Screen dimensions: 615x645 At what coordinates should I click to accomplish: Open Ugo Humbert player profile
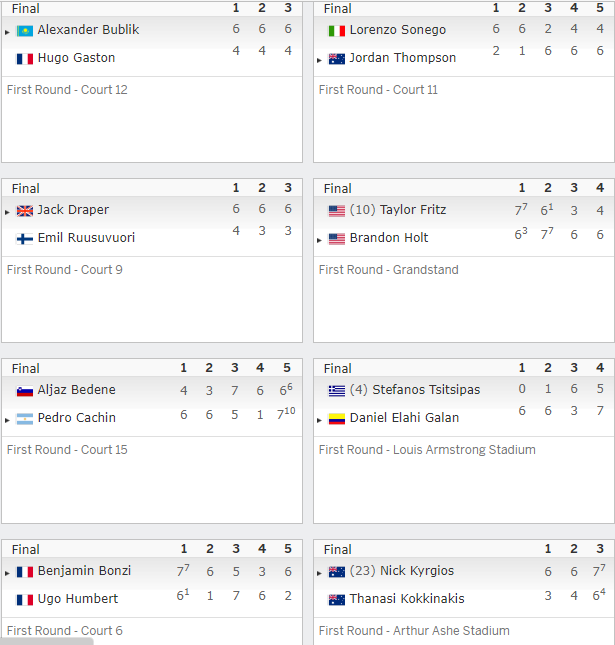(x=78, y=599)
